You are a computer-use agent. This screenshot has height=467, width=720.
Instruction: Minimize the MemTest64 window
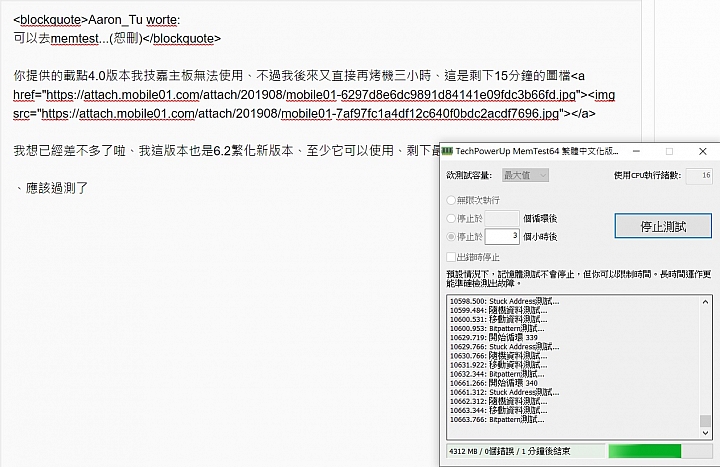pyautogui.click(x=636, y=151)
